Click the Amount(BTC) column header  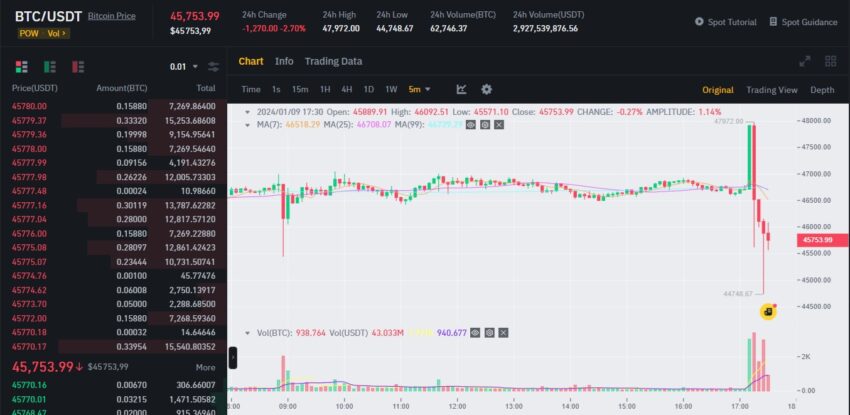click(121, 88)
